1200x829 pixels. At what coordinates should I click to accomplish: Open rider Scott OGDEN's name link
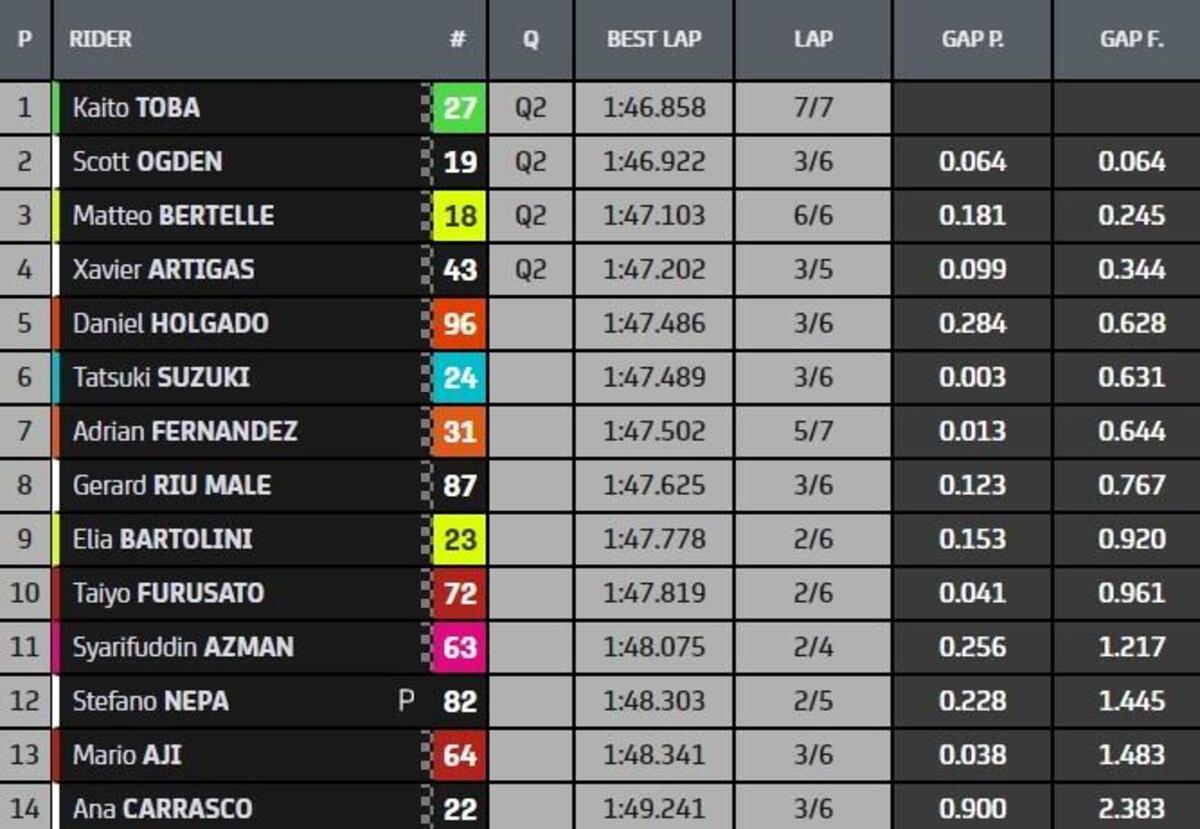click(x=147, y=162)
